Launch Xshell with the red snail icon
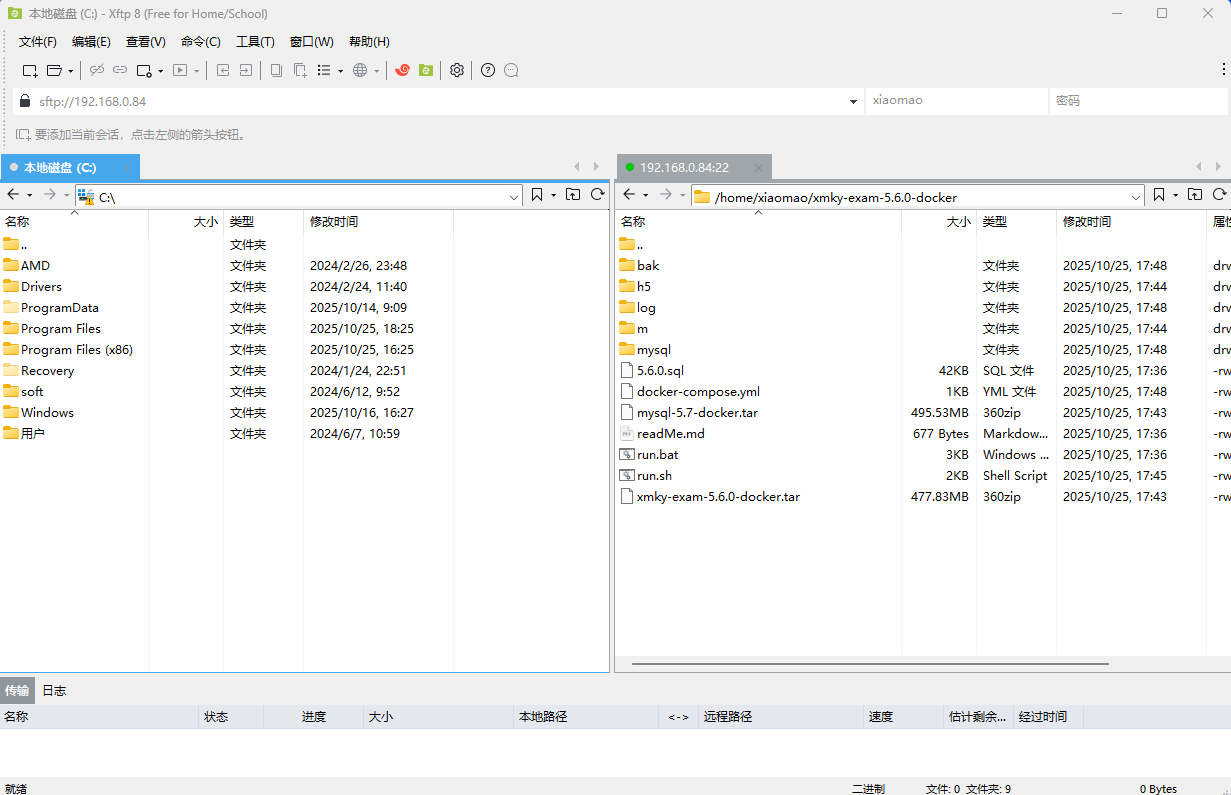This screenshot has height=795, width=1231. (401, 70)
